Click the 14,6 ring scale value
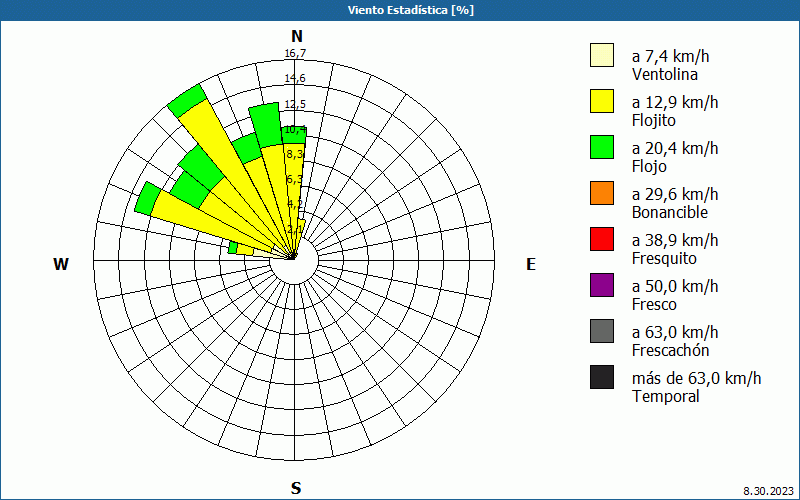Viewport: 800px width, 500px height. pyautogui.click(x=295, y=78)
